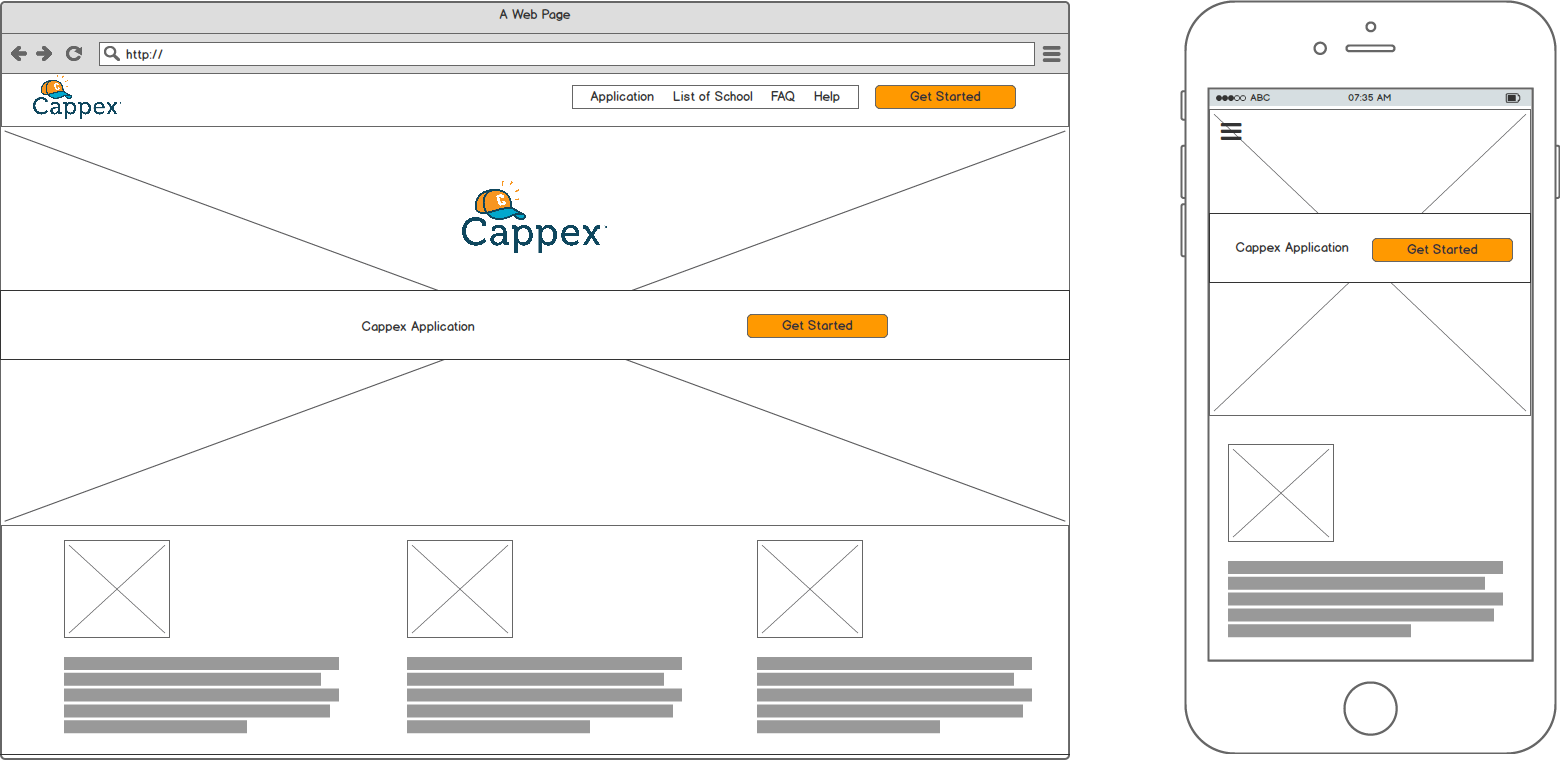Open the phone mockup hamburger menu
Viewport: 1560px width, 760px height.
pos(1231,131)
